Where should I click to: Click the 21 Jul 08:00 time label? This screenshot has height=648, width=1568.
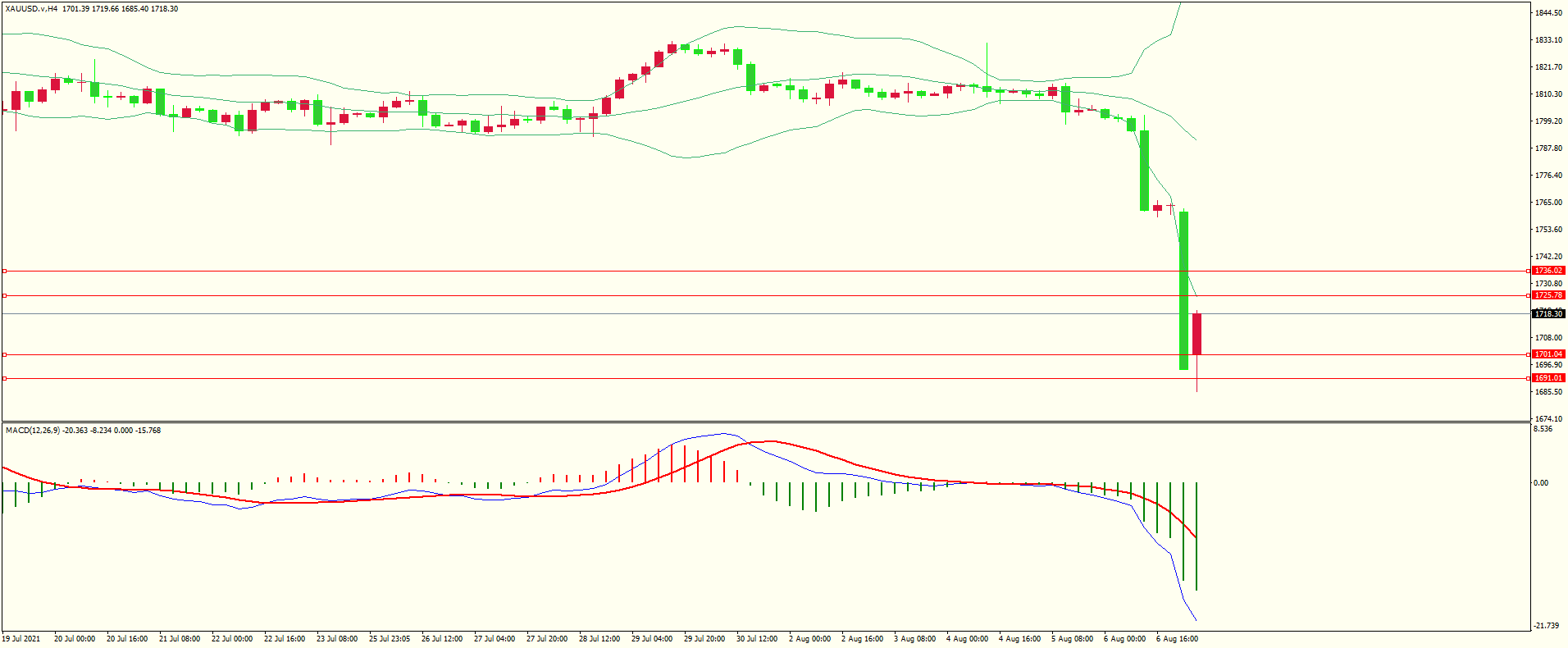pos(180,639)
